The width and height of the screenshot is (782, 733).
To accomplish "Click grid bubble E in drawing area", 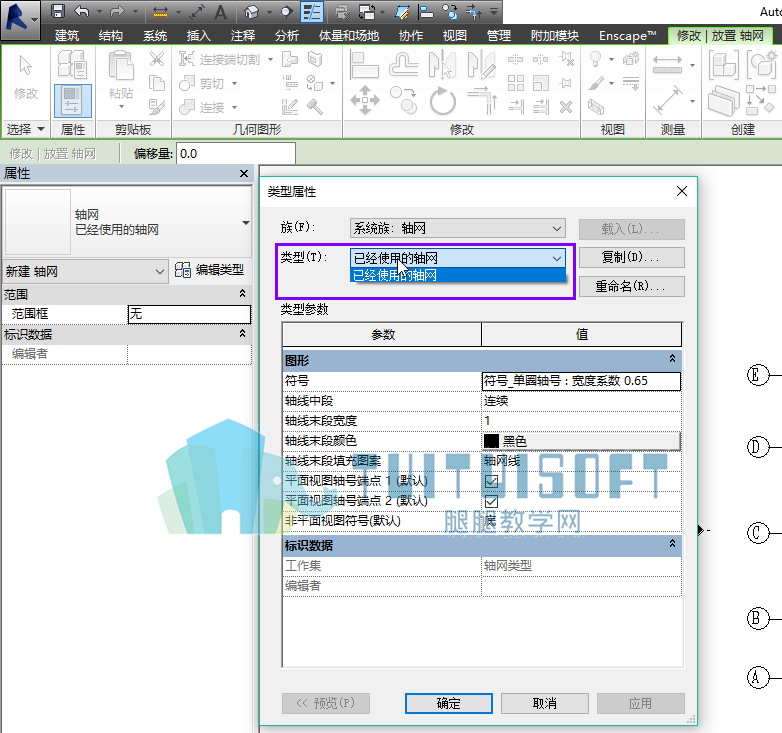I will click(757, 375).
